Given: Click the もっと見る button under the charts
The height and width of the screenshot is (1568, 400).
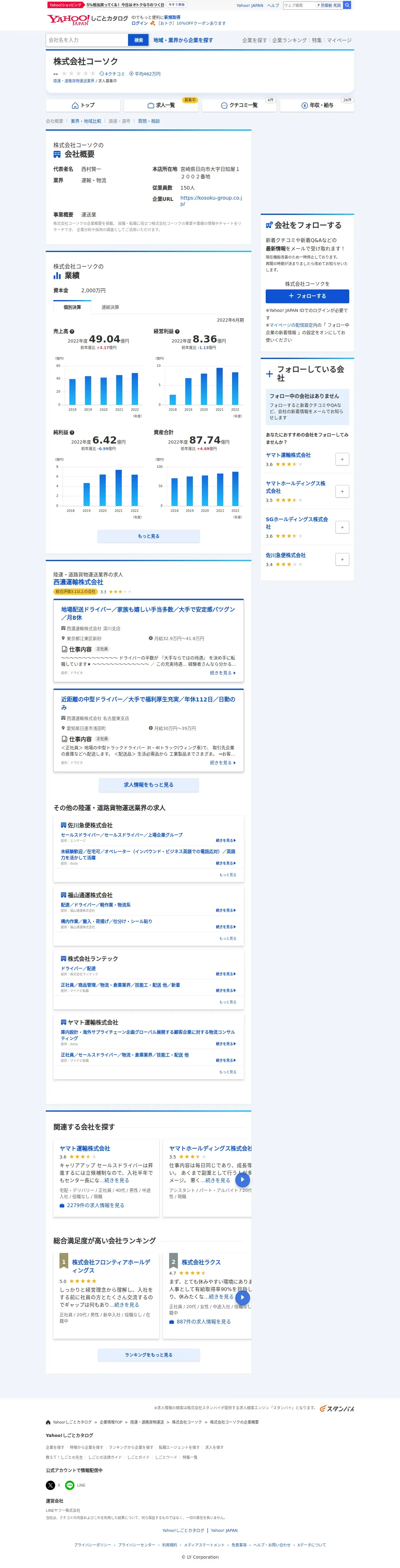Looking at the screenshot, I should 148,536.
